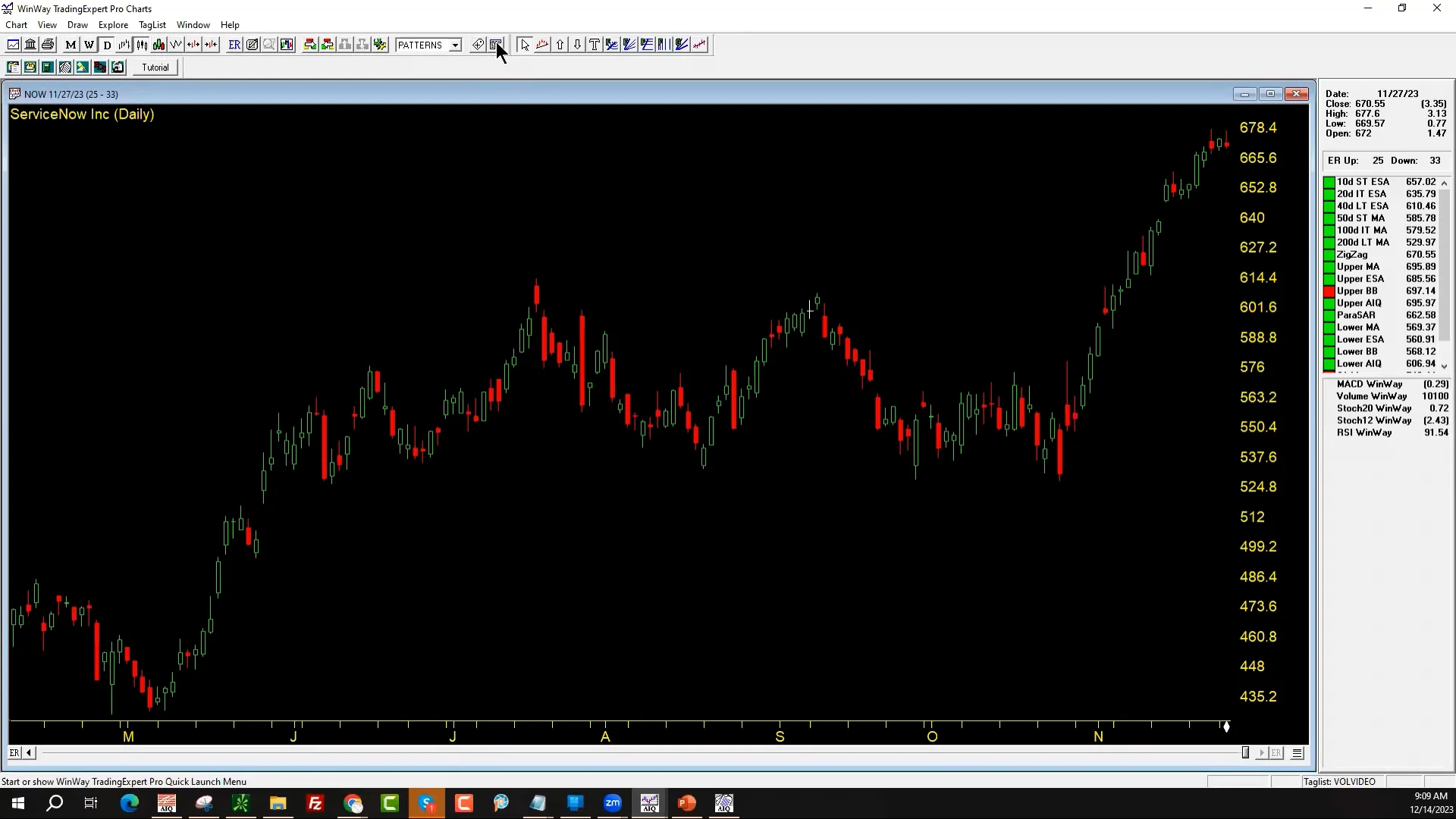Click indicator panel scrollbar down arrow
The image size is (1456, 819).
coord(1445,366)
